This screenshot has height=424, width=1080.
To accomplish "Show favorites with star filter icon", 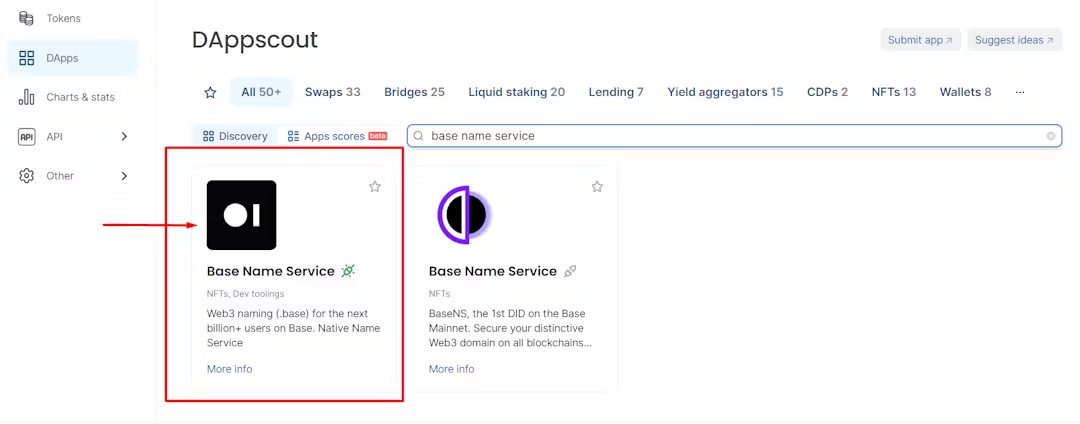I will coord(210,92).
